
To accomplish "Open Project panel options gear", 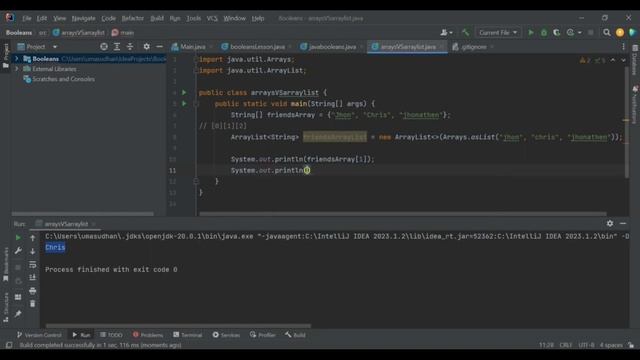I will [x=147, y=47].
